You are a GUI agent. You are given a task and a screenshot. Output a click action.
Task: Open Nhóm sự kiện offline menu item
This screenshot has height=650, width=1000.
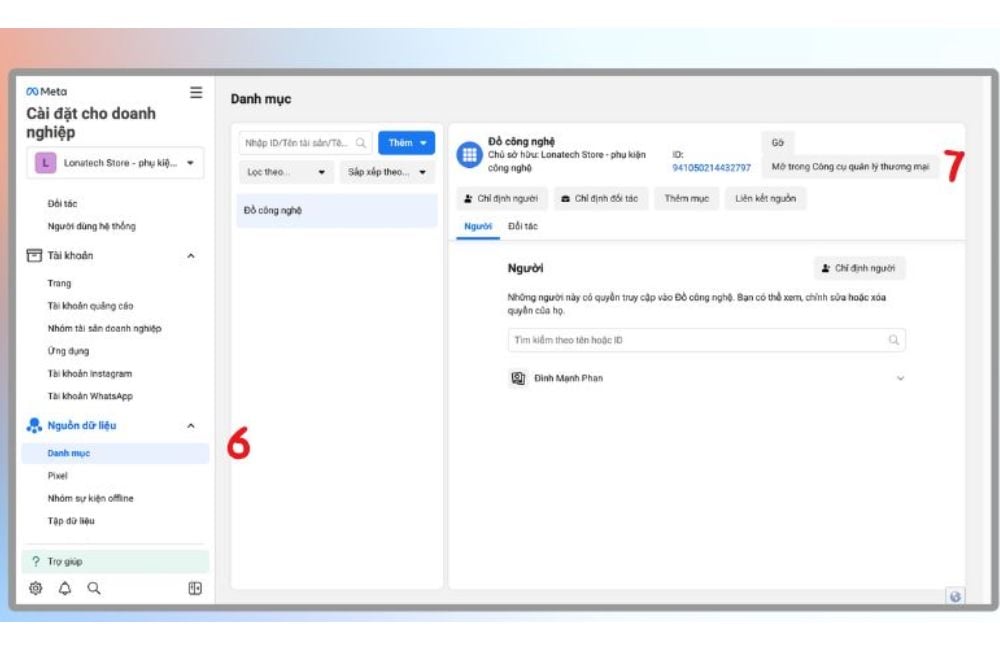[x=91, y=498]
